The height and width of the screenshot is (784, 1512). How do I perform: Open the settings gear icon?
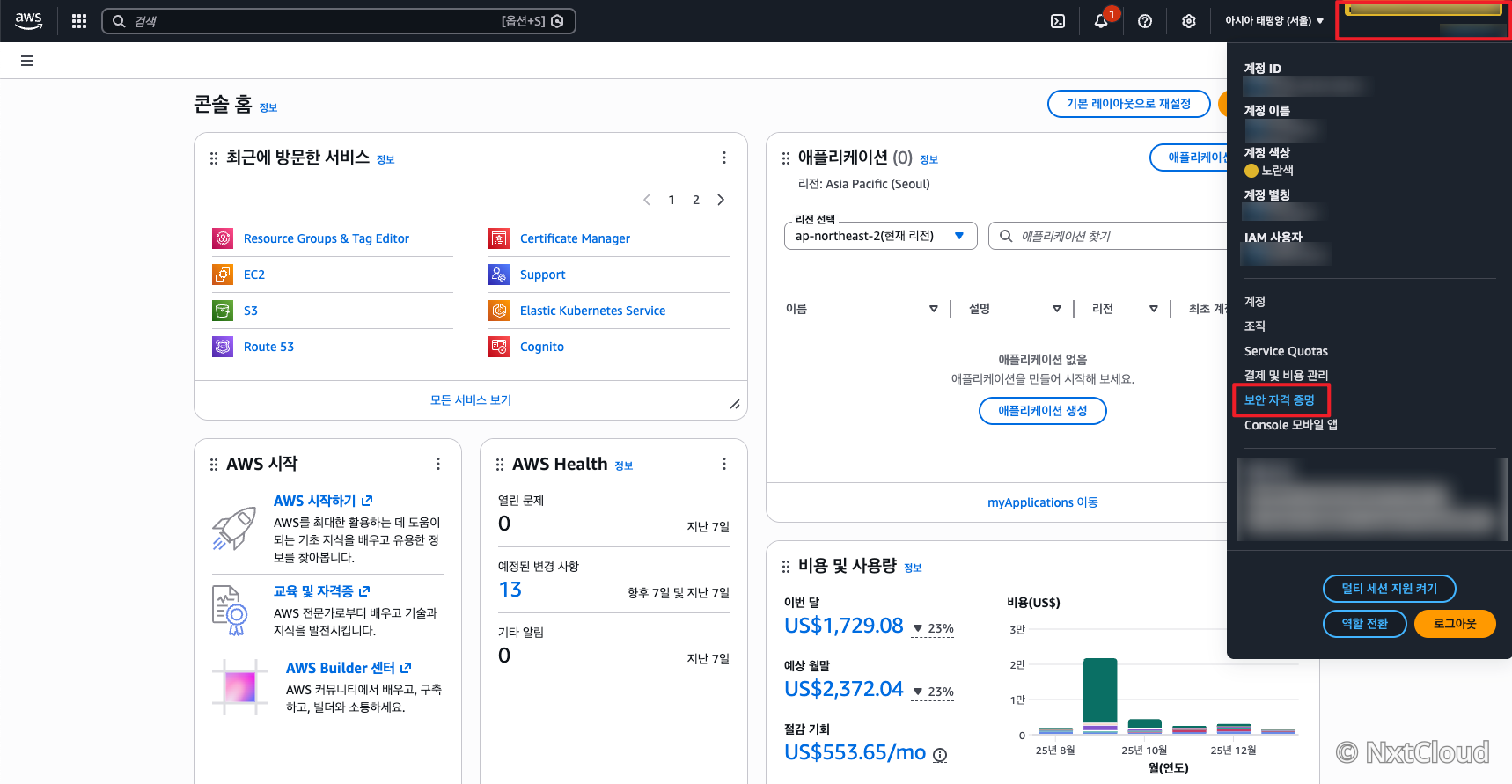(x=1189, y=21)
